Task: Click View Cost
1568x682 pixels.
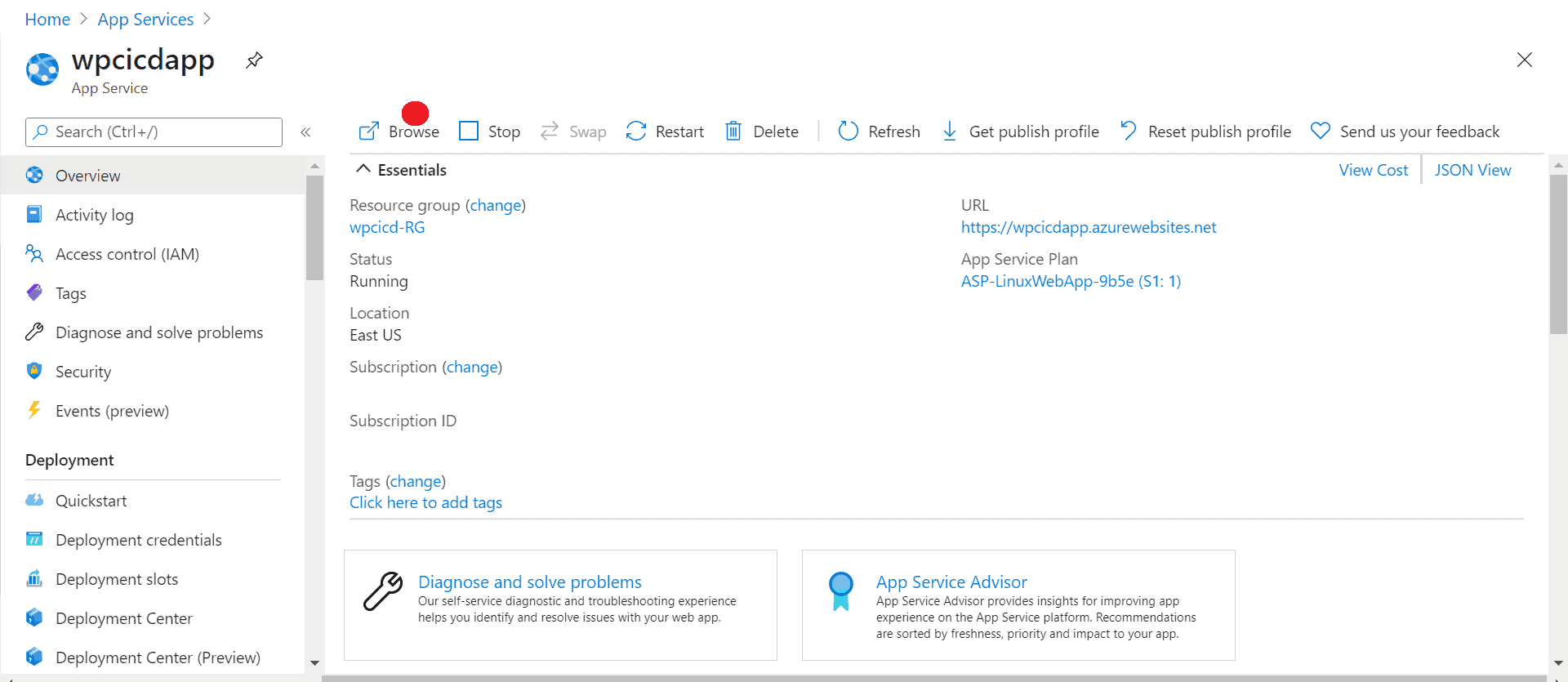Action: [1373, 170]
